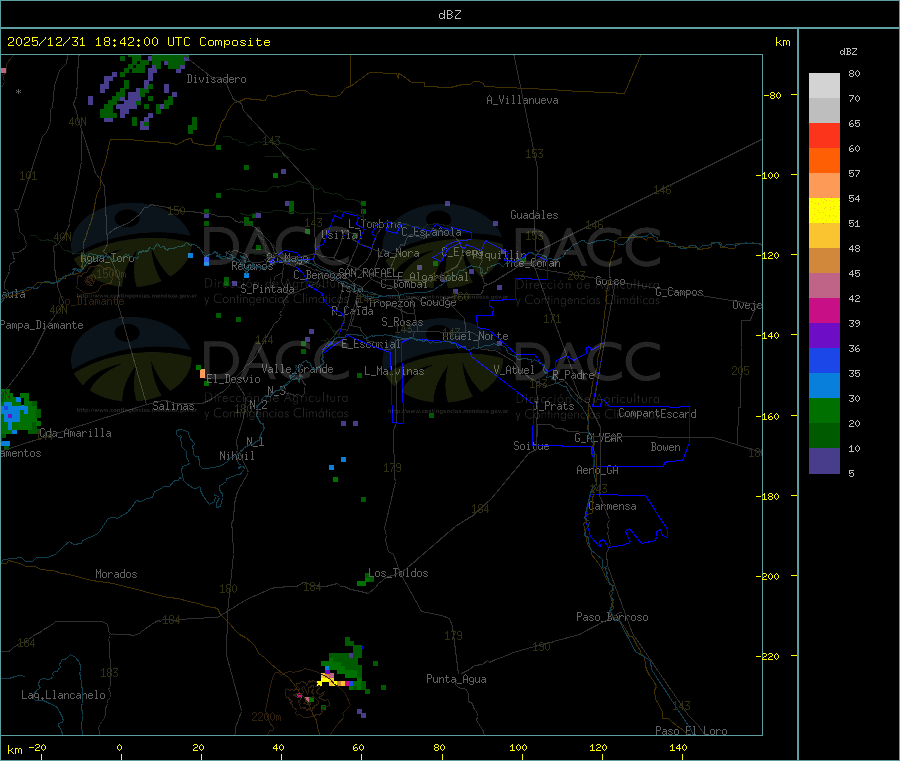Click the red swatch in the dBZ legend
Screen dimensions: 900x761
(x=824, y=135)
